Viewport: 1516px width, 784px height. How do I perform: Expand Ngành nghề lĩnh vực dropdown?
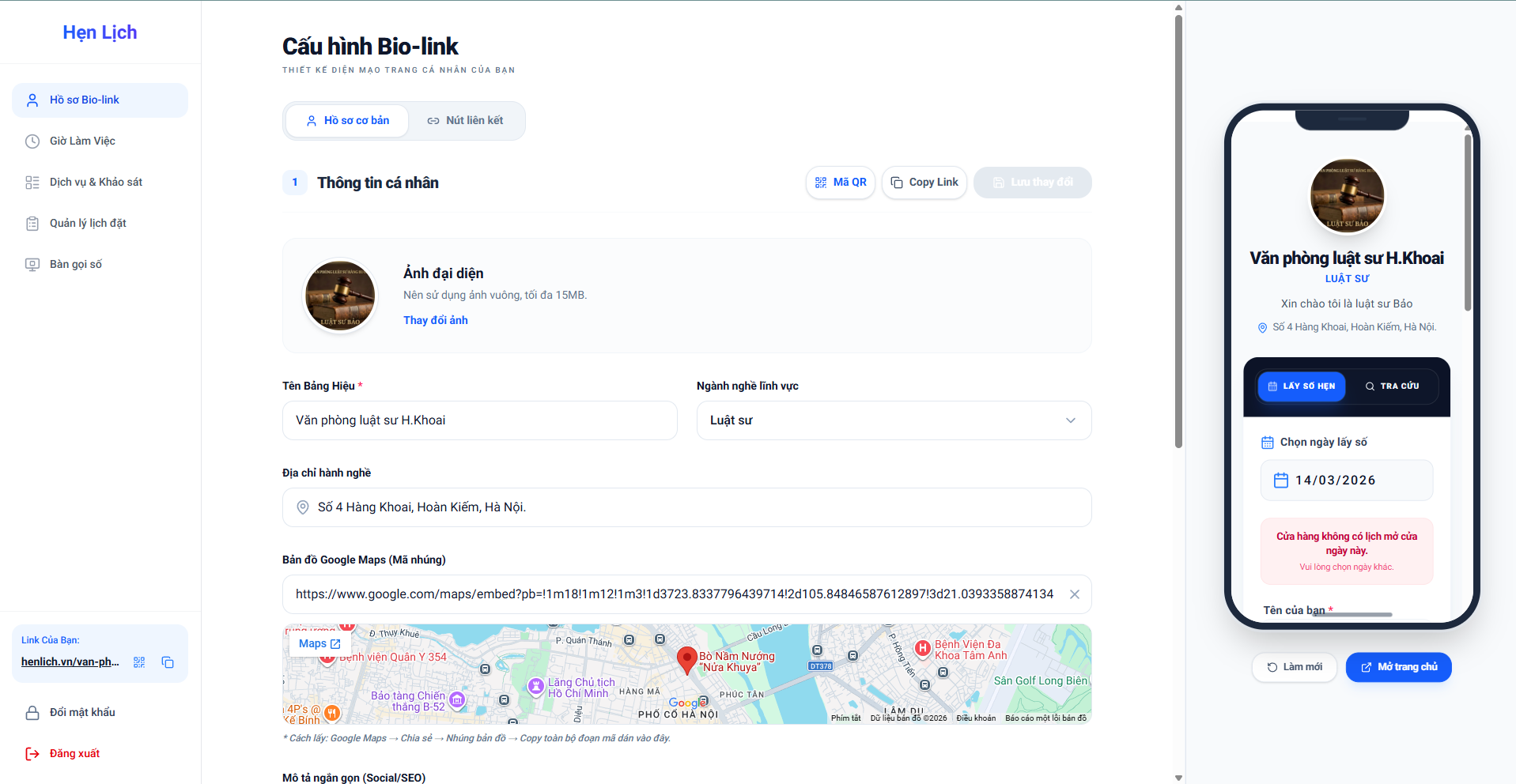point(893,420)
